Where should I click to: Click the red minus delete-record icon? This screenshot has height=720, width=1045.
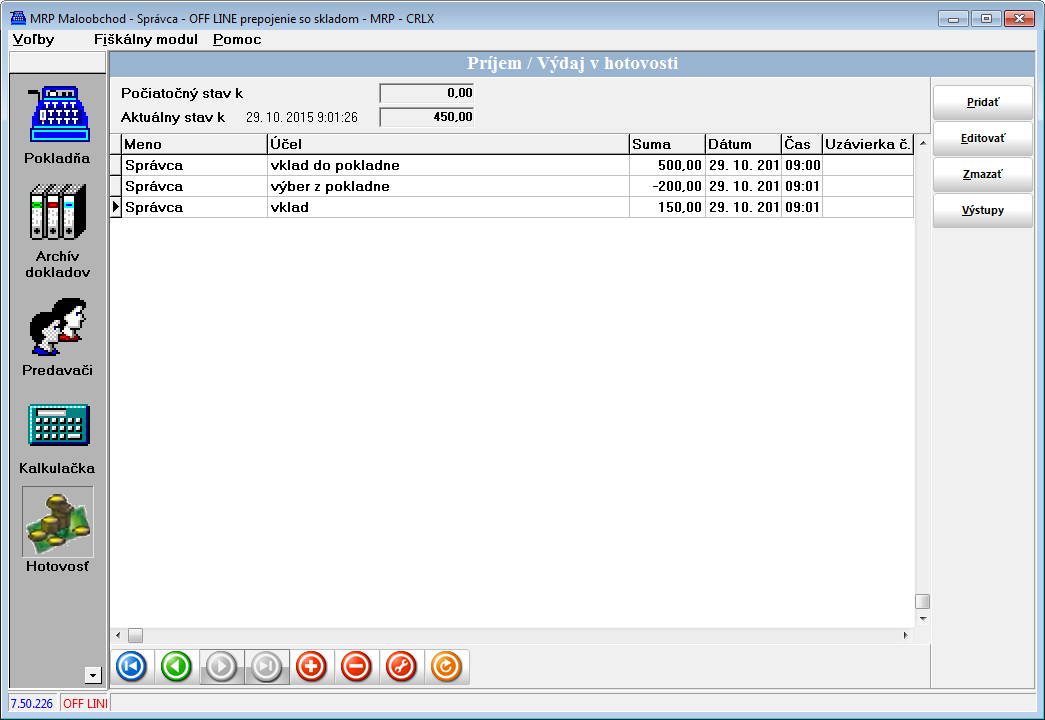point(356,666)
